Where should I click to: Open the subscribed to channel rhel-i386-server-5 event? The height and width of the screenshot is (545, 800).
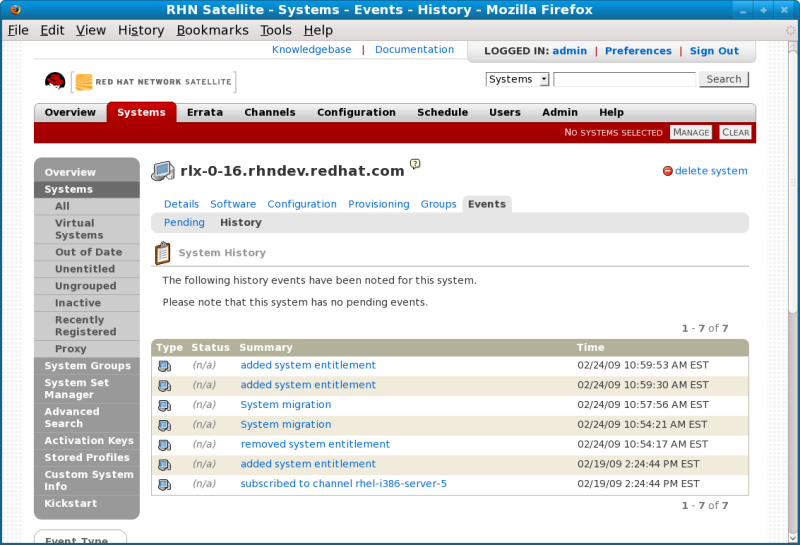(x=343, y=484)
